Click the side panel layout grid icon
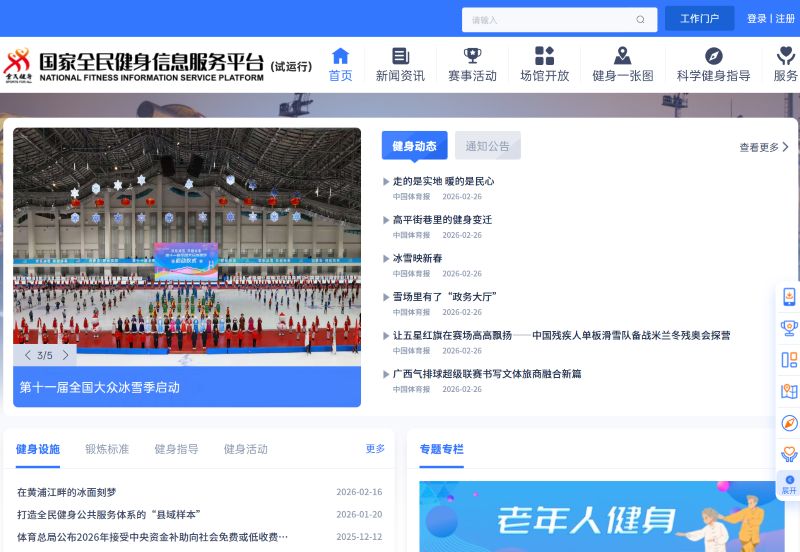Image resolution: width=800 pixels, height=552 pixels. 789,360
